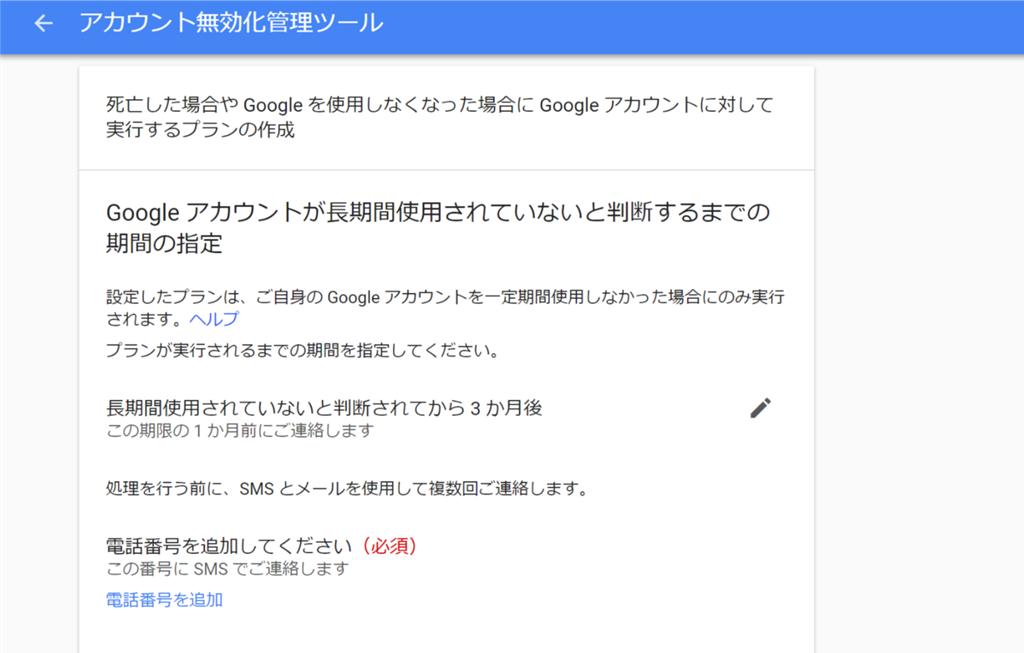Viewport: 1024px width, 653px height.
Task: Click the この期限の 1 か月前にご連絡します note
Action: click(x=240, y=431)
